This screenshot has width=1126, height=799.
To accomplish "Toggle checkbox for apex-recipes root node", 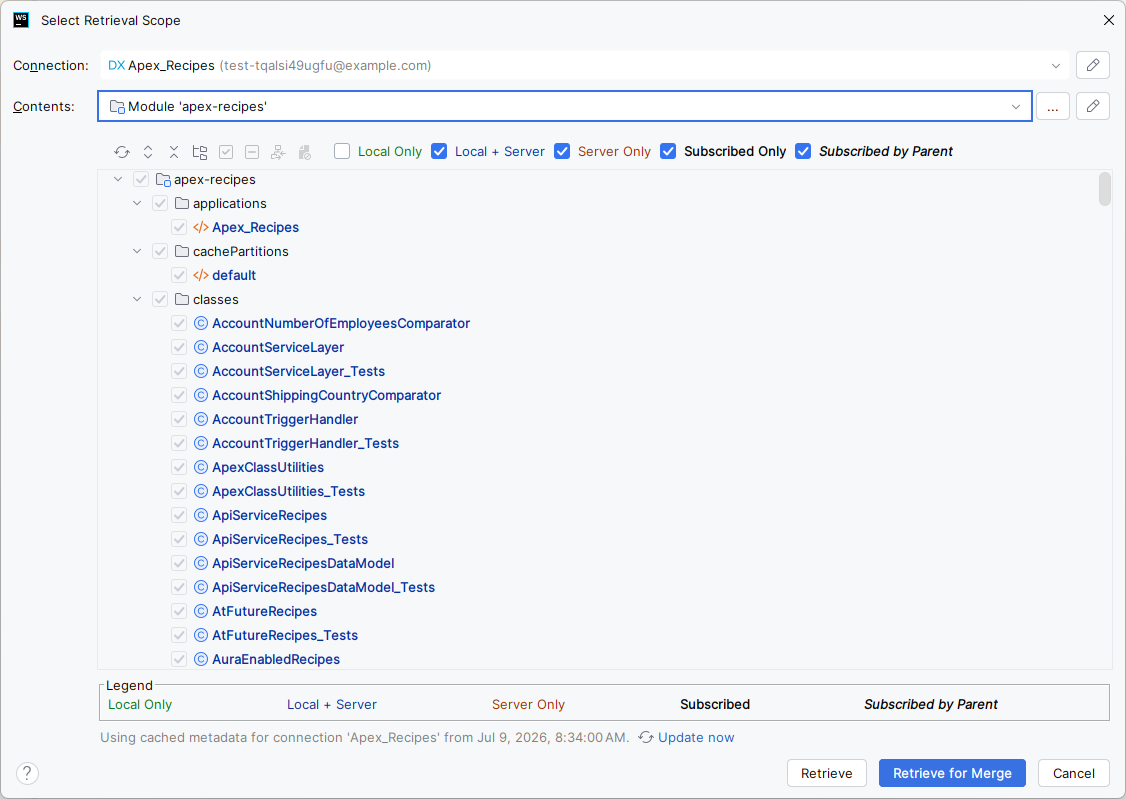I will point(141,179).
